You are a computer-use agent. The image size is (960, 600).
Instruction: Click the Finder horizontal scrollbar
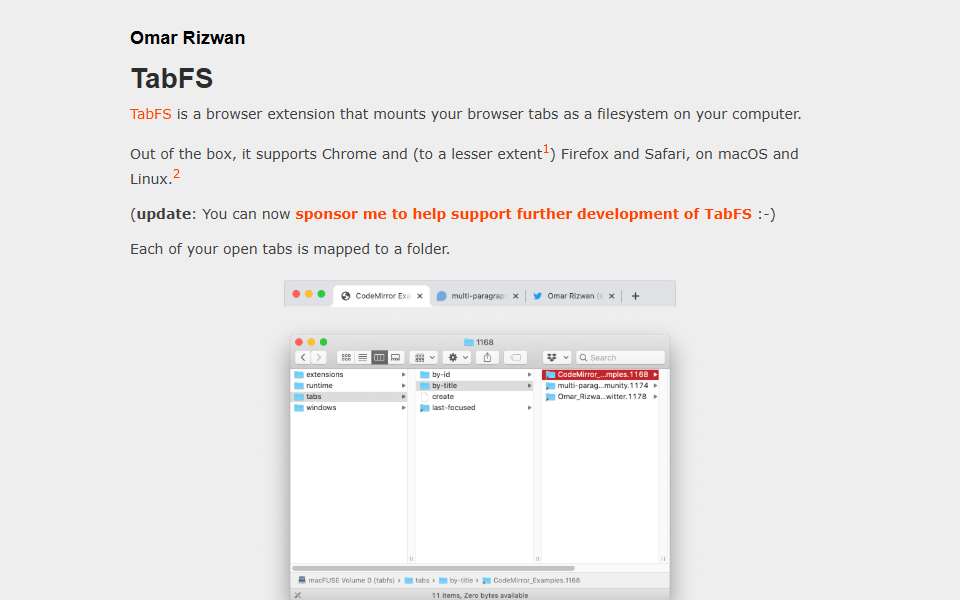tap(433, 568)
